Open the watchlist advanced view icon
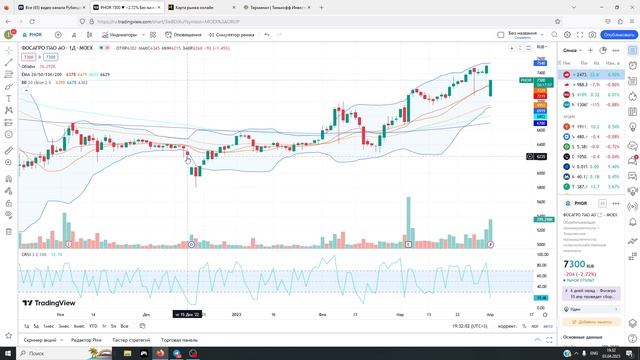The image size is (640, 360). [x=603, y=50]
